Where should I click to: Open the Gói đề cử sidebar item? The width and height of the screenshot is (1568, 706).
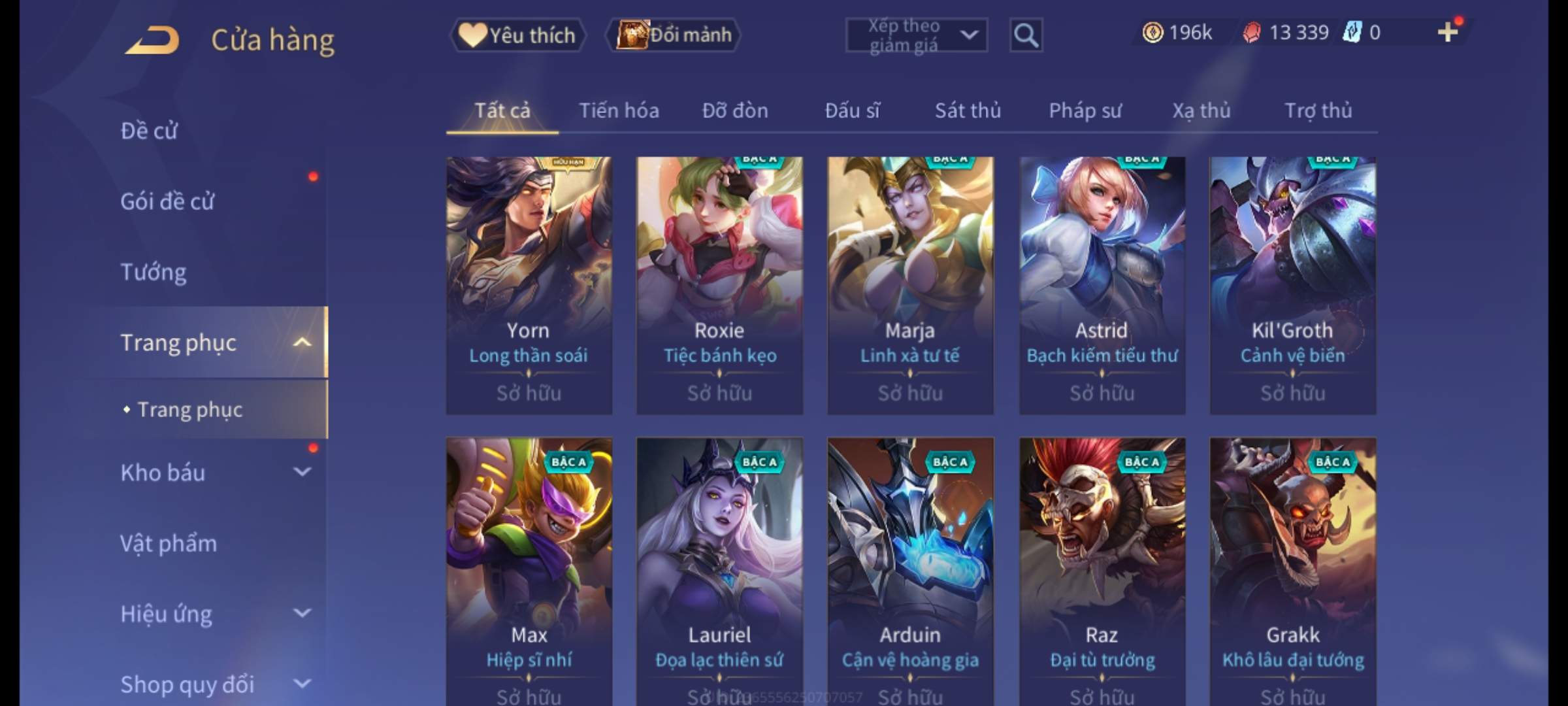[x=167, y=201]
